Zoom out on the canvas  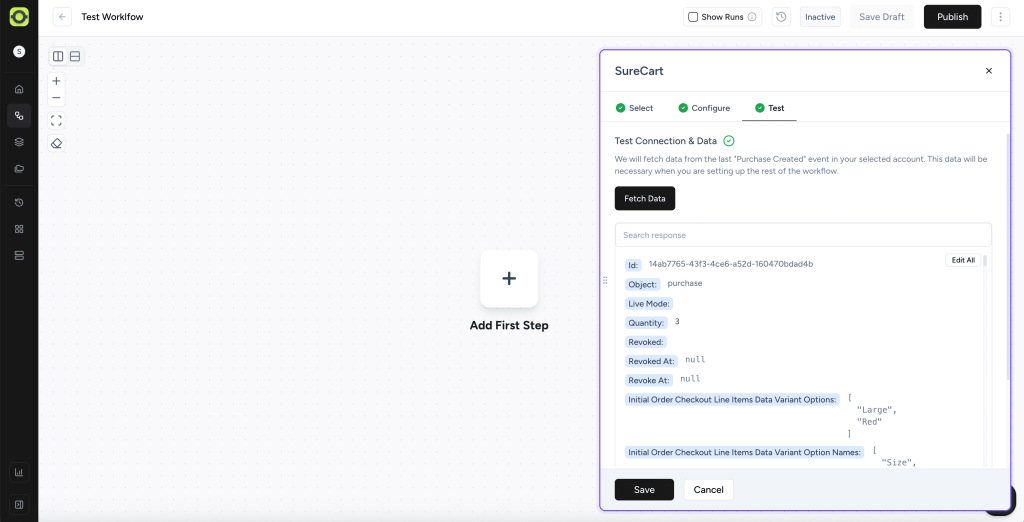click(56, 98)
